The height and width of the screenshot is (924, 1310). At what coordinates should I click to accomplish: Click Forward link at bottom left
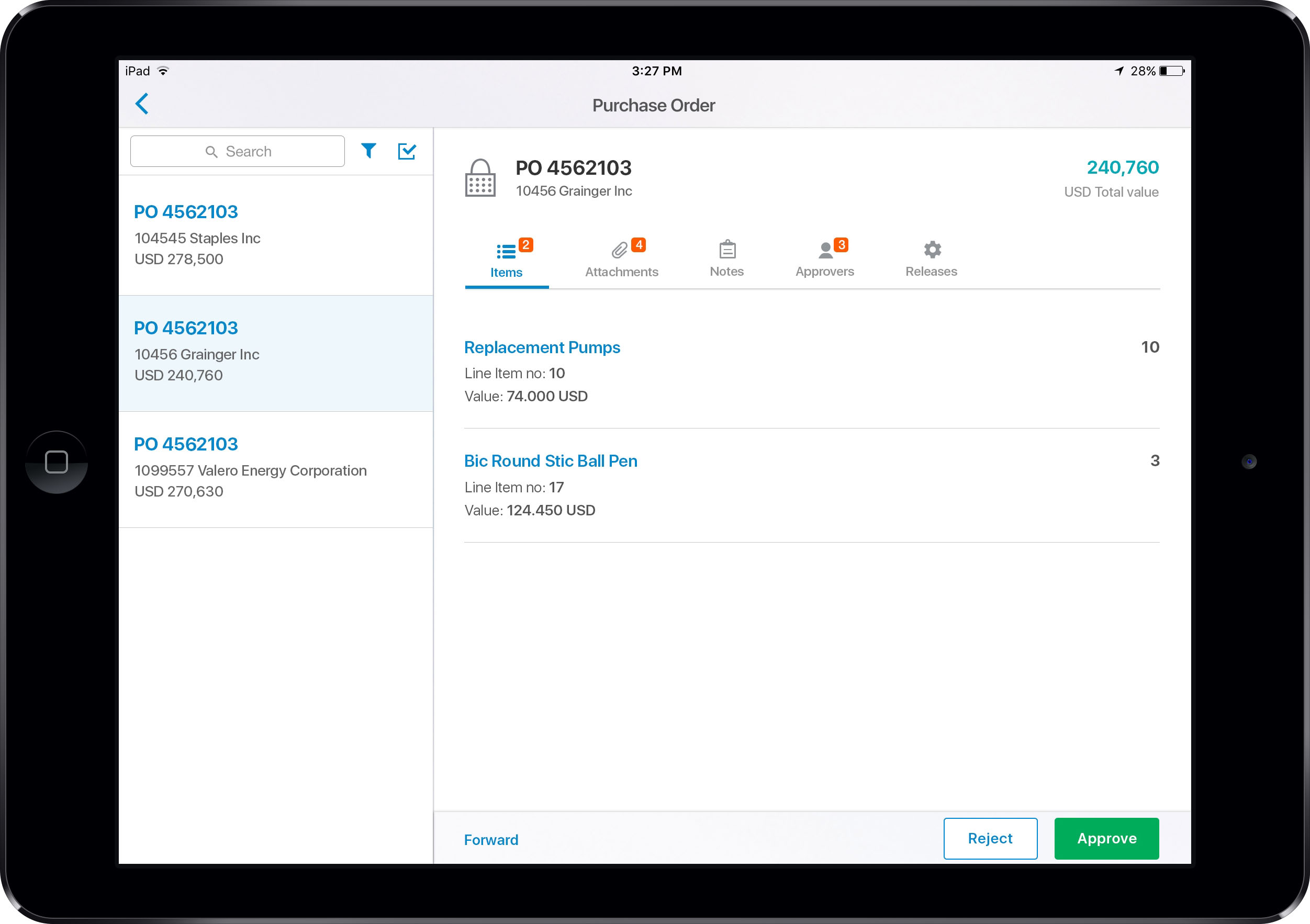point(491,839)
